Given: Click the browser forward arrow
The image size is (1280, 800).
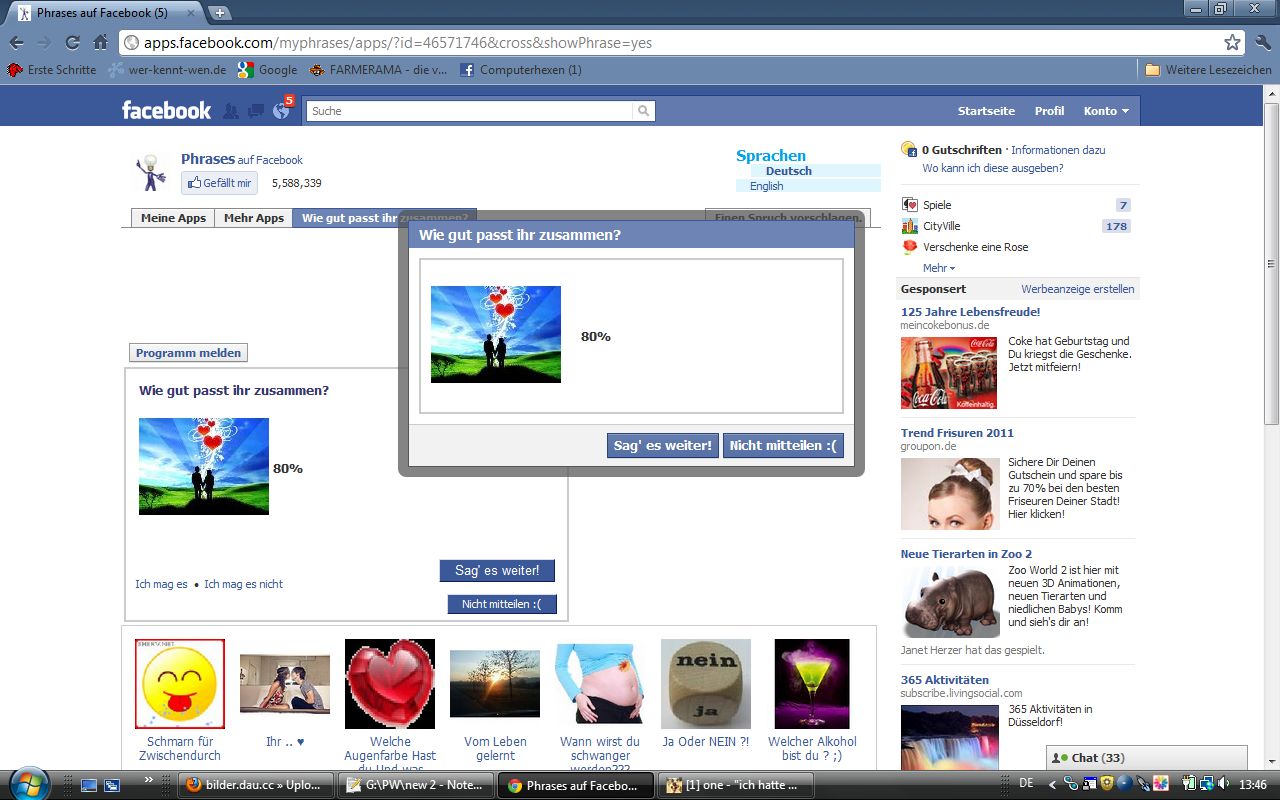Looking at the screenshot, I should (44, 43).
